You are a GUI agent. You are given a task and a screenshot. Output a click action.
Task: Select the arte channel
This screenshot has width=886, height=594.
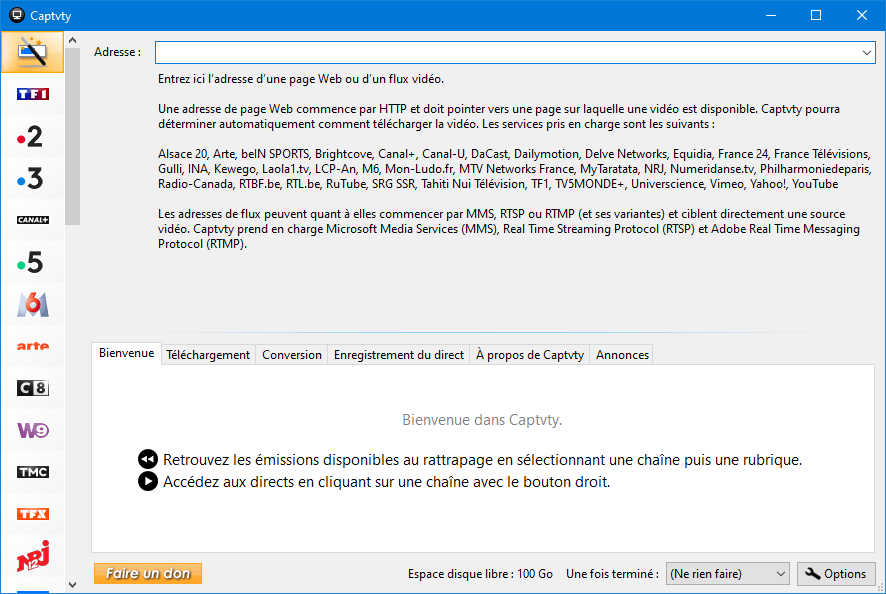tap(32, 346)
